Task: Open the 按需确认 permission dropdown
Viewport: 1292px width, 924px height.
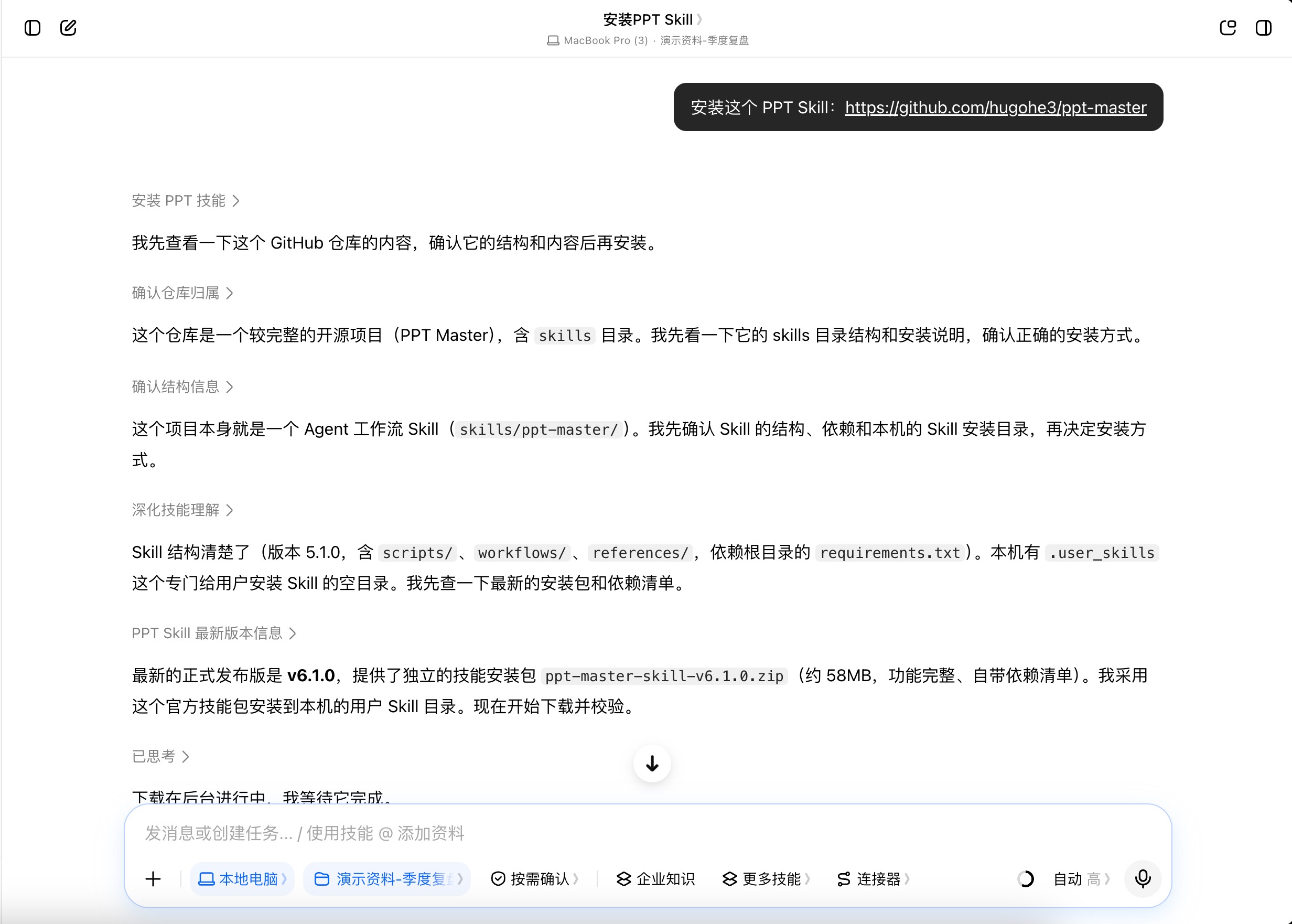Action: click(x=535, y=879)
